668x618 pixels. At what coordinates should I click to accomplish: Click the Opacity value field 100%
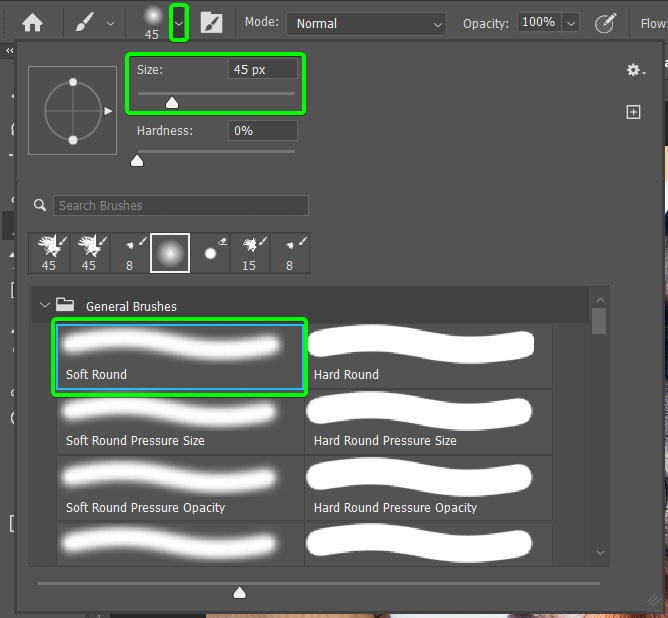tap(539, 22)
